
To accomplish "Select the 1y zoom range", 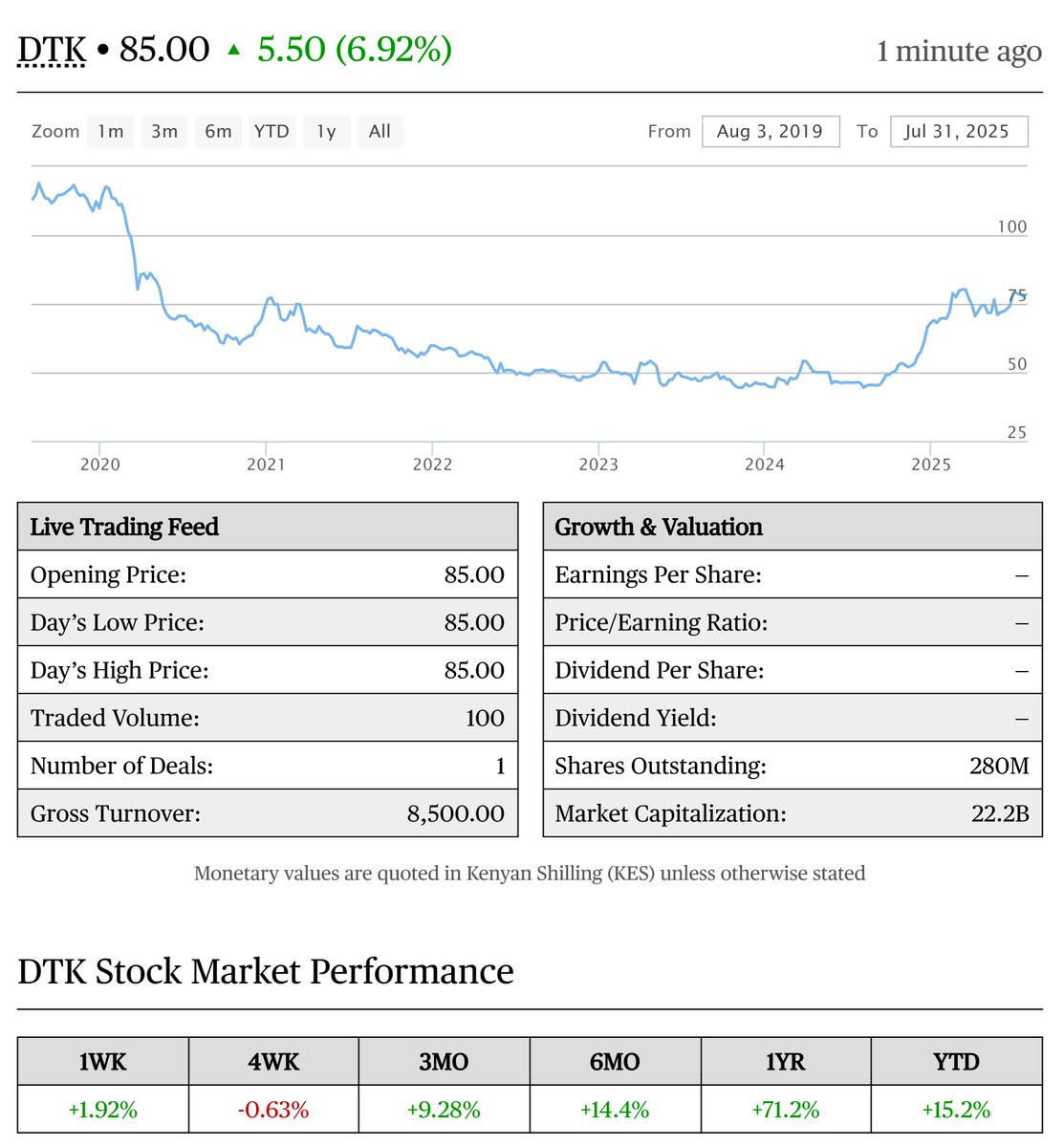I will click(x=326, y=132).
